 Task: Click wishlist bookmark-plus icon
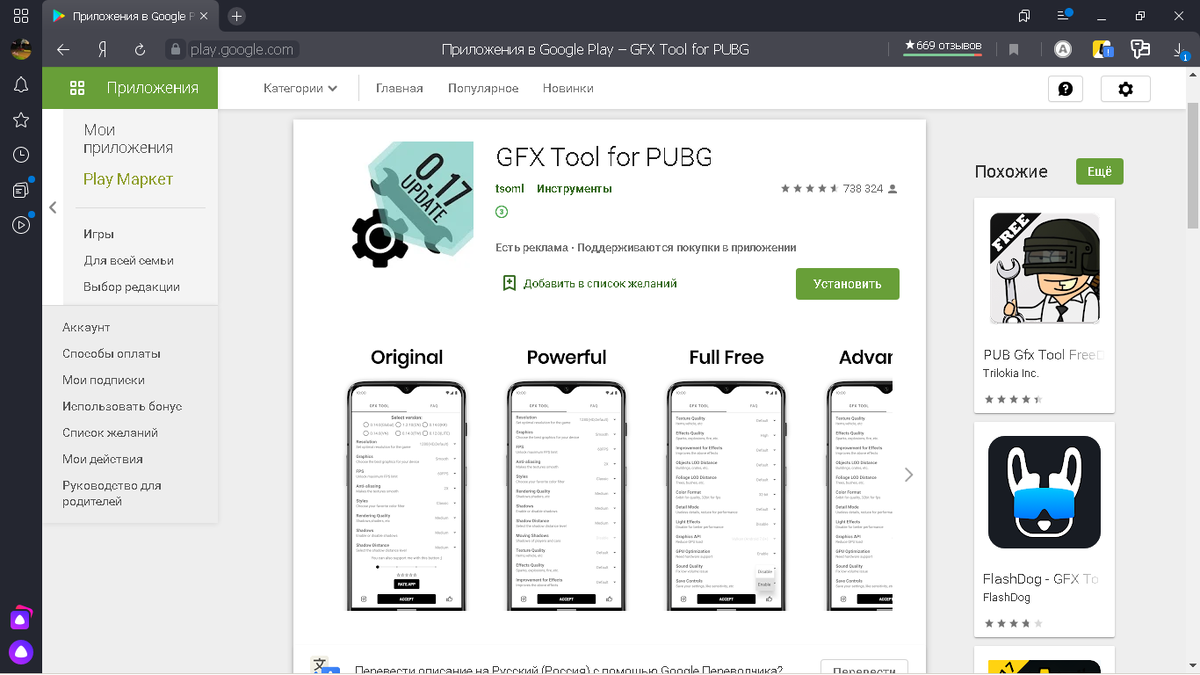(509, 283)
